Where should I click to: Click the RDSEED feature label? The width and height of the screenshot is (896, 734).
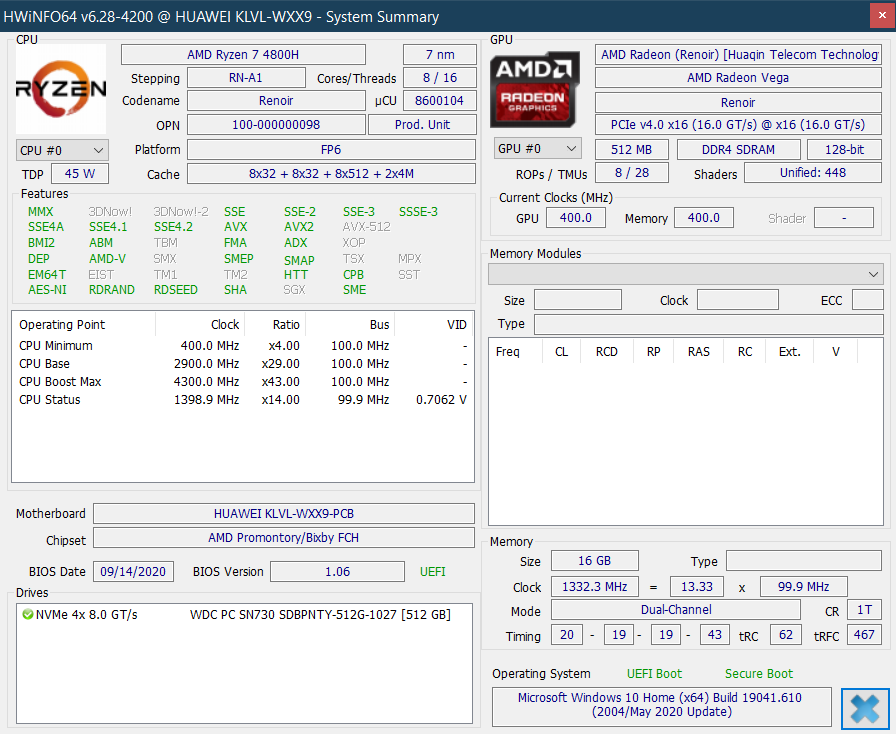(x=175, y=290)
